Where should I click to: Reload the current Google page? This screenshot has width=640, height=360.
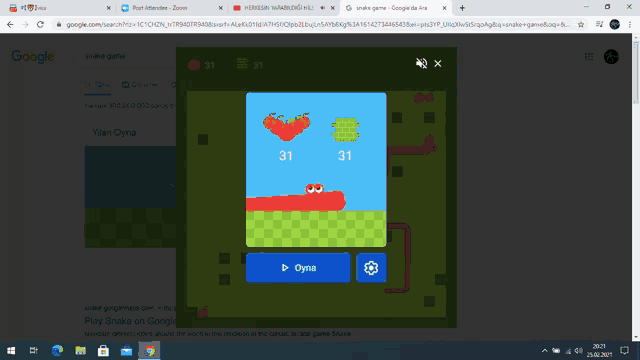click(40, 24)
